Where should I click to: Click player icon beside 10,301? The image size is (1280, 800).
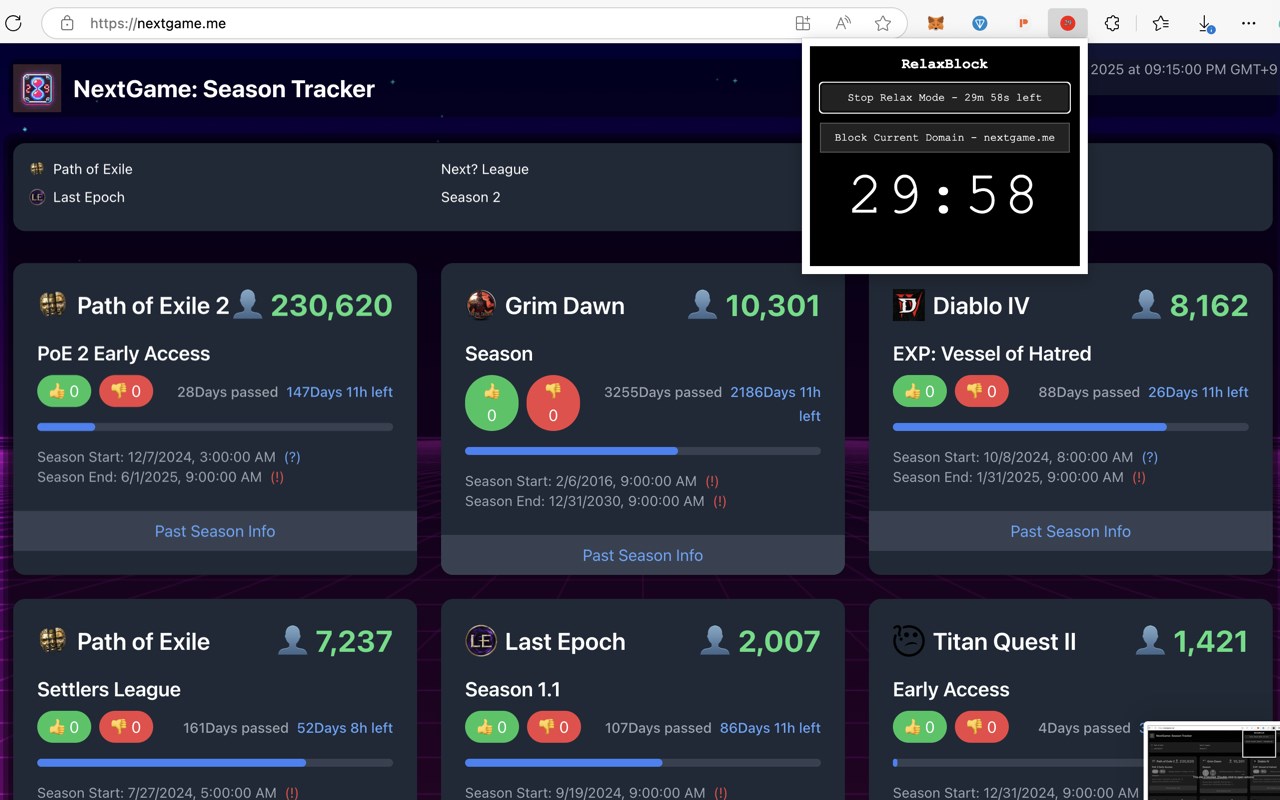(x=703, y=305)
